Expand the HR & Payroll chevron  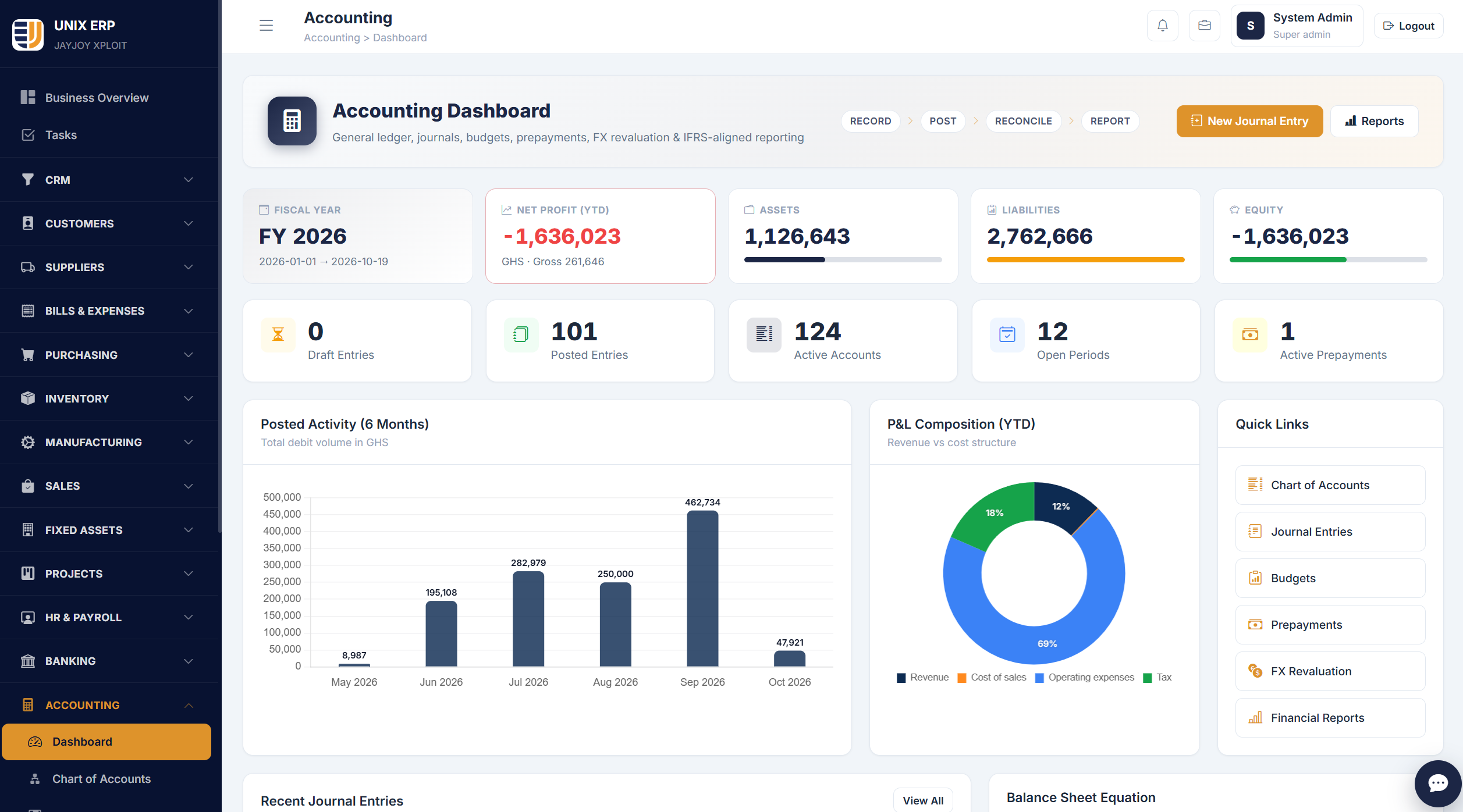click(x=189, y=617)
